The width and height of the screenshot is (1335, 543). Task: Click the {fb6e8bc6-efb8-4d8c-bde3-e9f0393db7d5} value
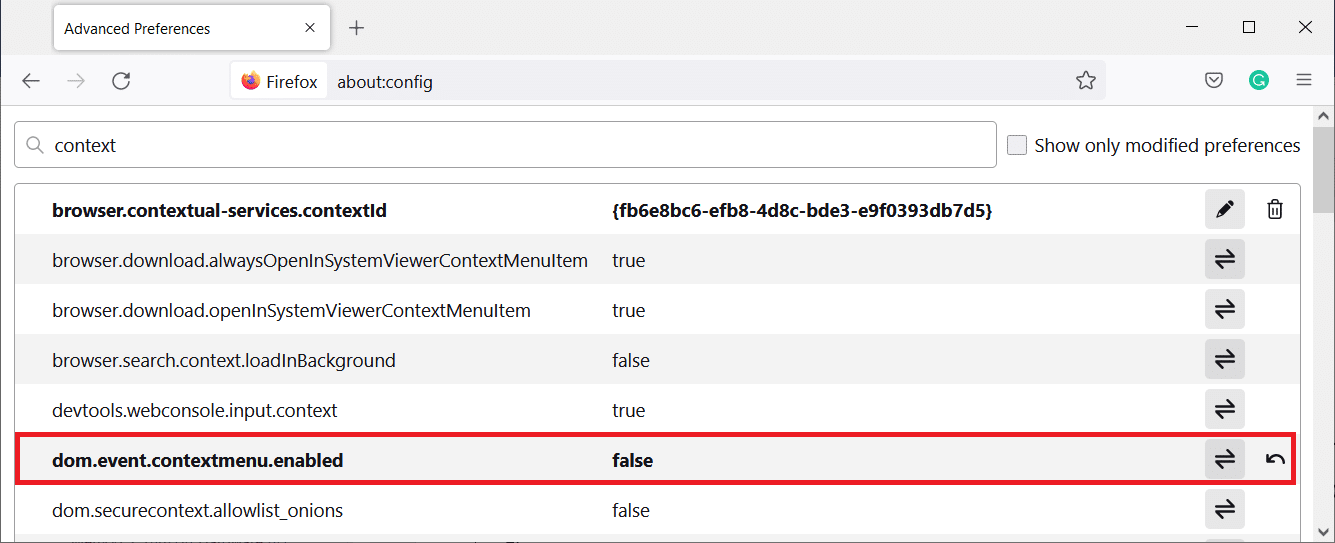(x=802, y=211)
